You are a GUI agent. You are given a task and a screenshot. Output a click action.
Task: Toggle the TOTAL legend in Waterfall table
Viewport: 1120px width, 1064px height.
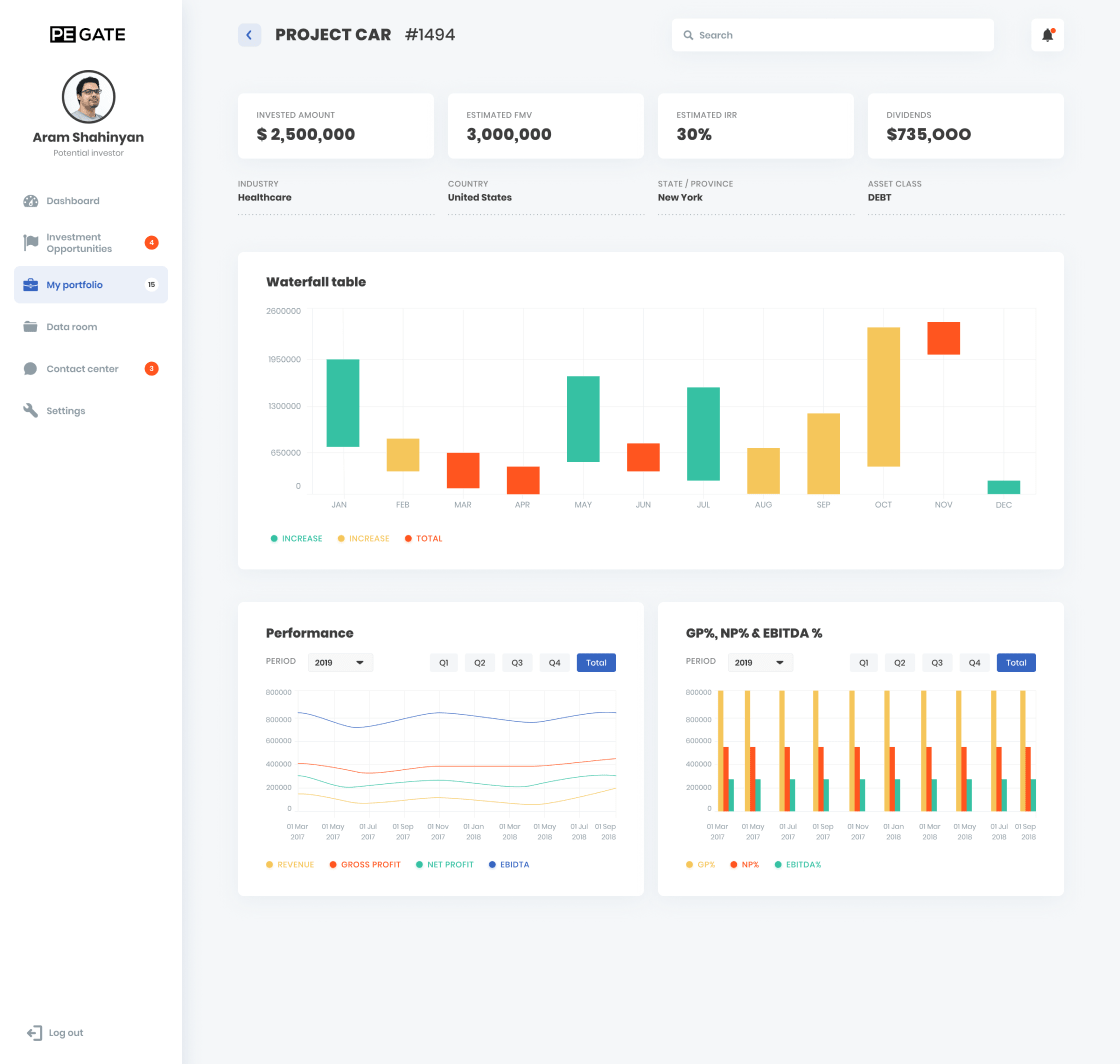(423, 539)
